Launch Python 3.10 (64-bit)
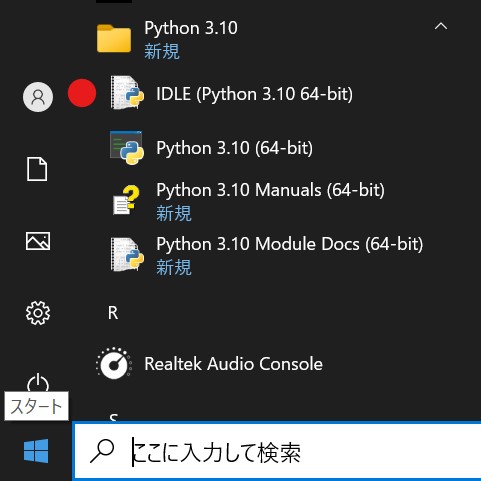 234,148
